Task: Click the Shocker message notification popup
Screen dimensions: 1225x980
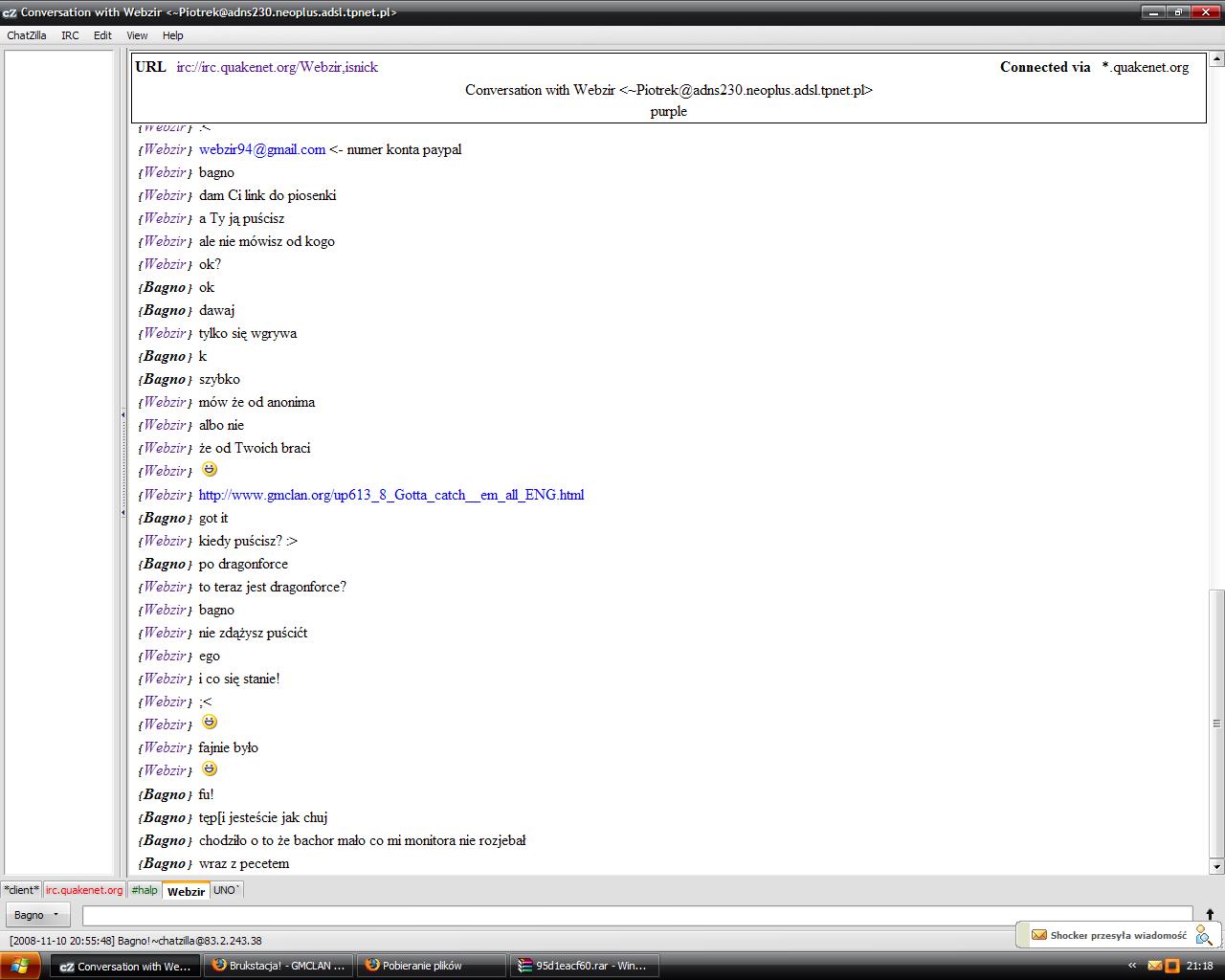Action: 1118,935
